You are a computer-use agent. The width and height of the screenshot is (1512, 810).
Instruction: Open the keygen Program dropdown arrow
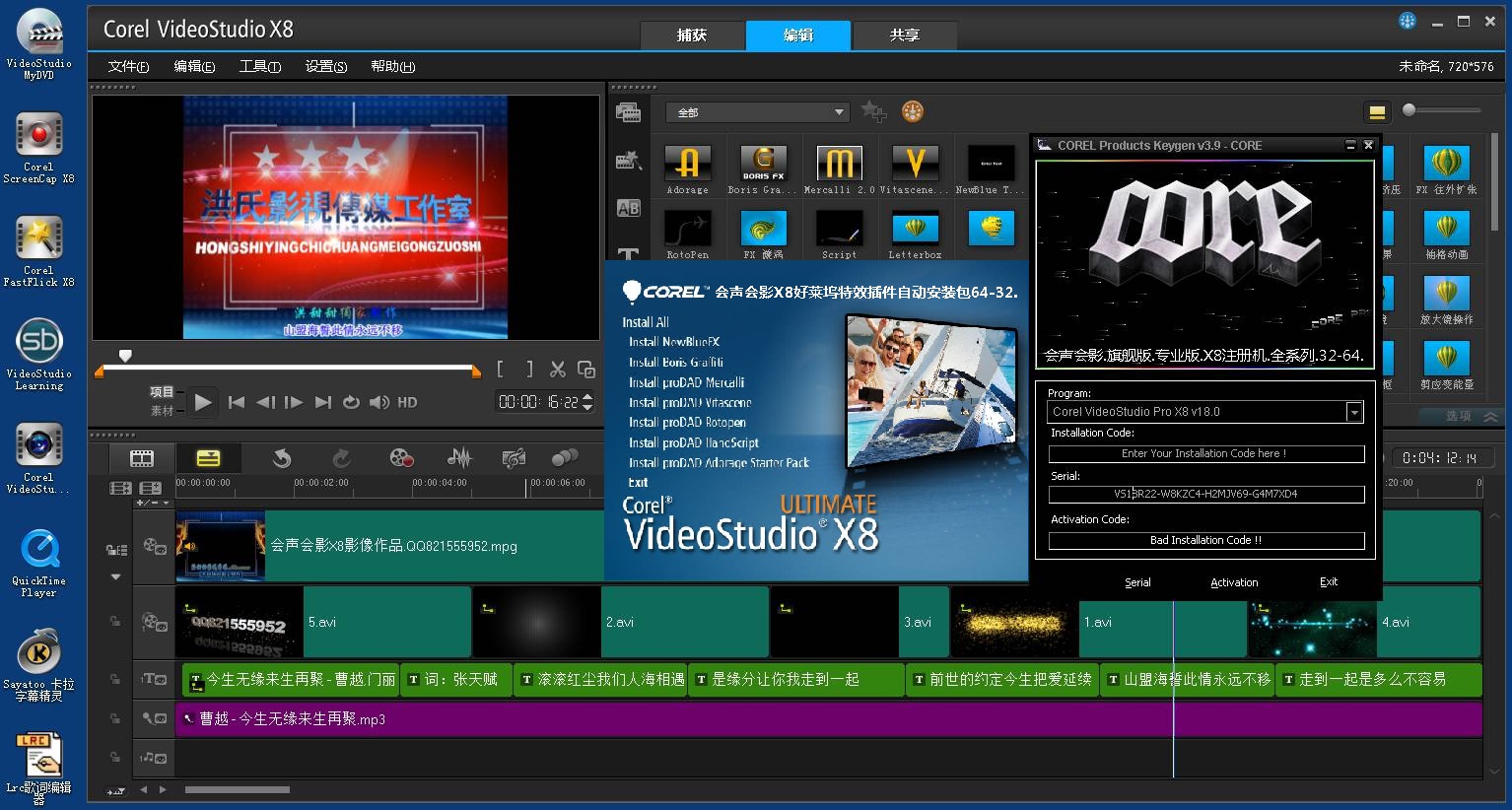click(1354, 412)
